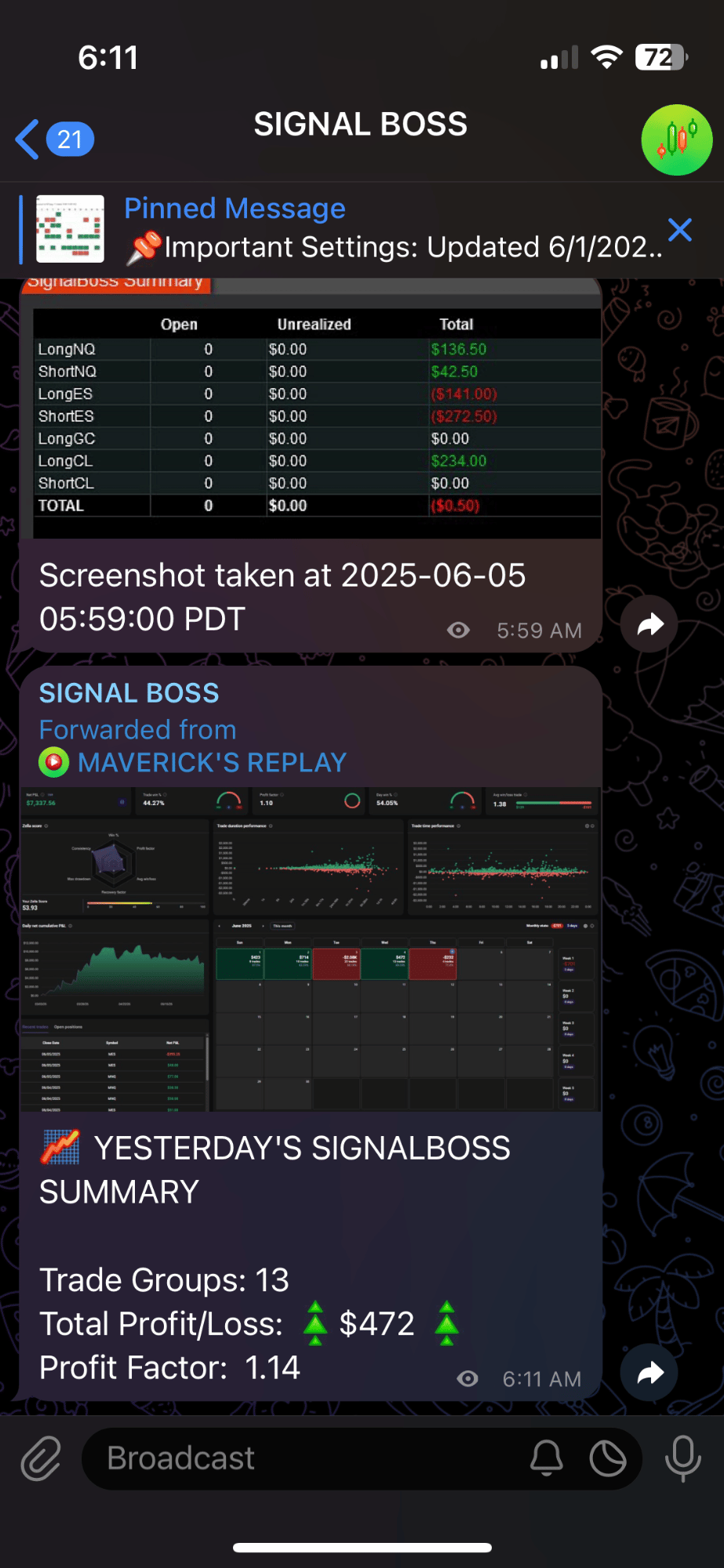The image size is (724, 1568).
Task: Forward the 5:59 AM screenshot message
Action: pos(649,624)
